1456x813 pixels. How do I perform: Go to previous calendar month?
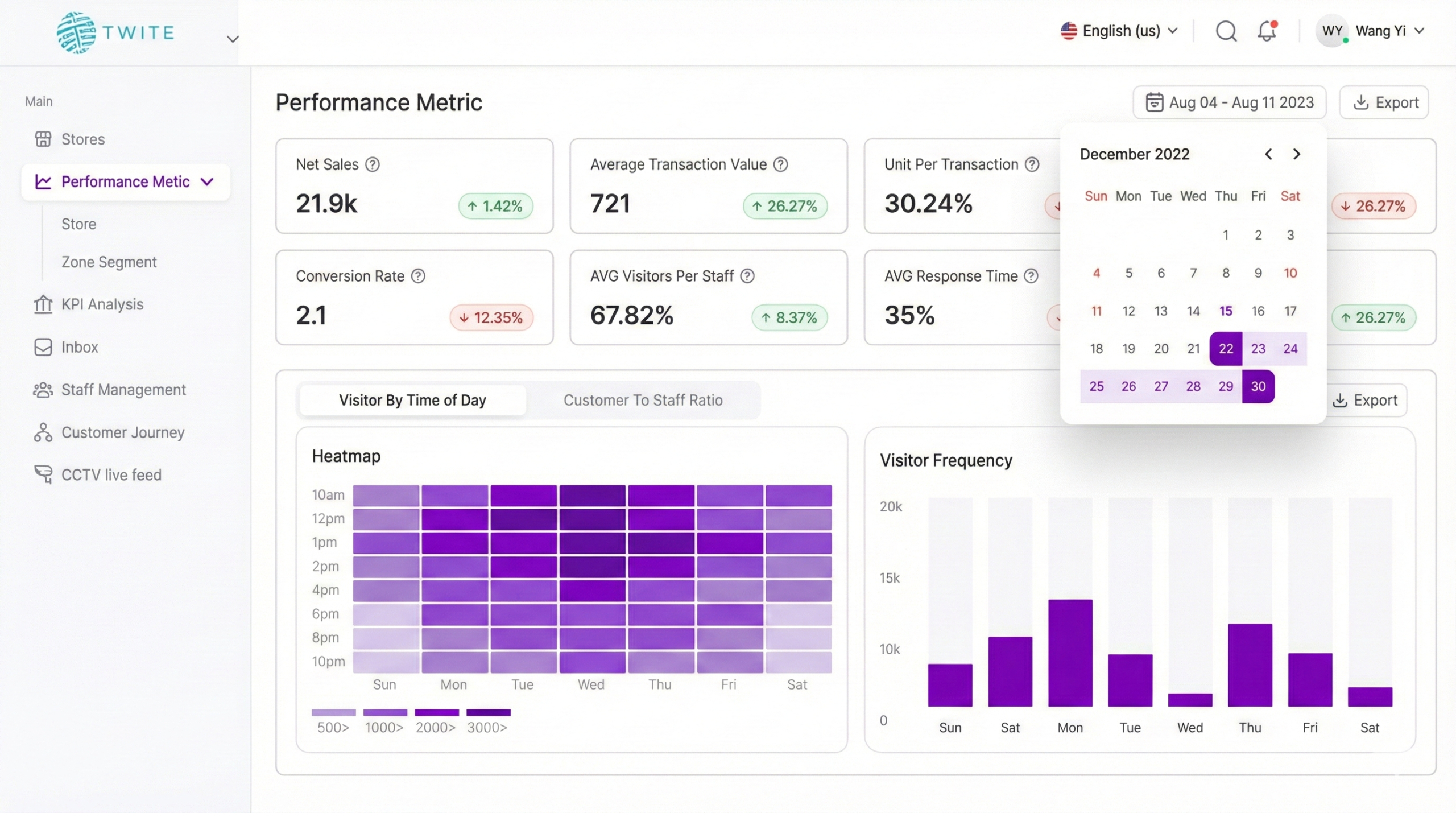(x=1268, y=154)
